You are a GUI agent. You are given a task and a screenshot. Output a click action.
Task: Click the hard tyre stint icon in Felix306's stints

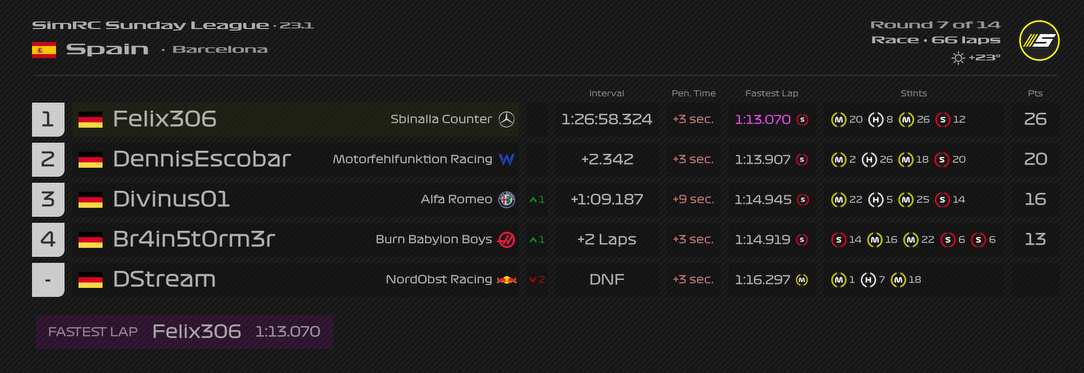875,119
